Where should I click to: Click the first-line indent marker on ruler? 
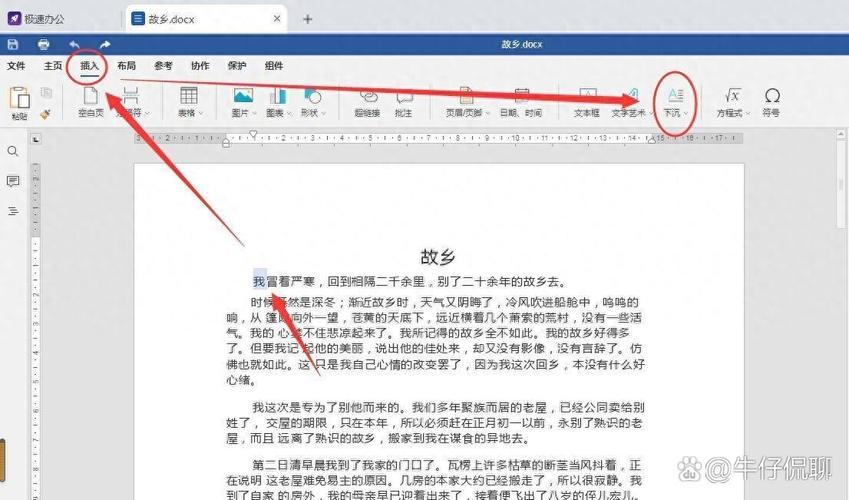(253, 134)
